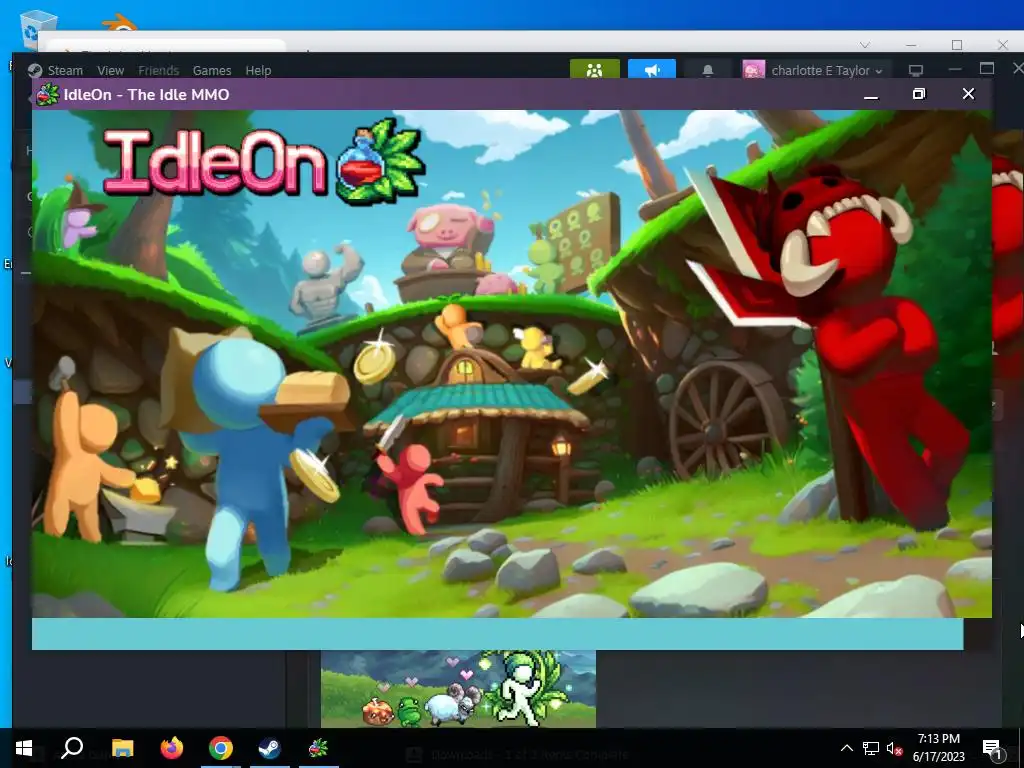Open the Games menu in Steam

click(x=212, y=71)
